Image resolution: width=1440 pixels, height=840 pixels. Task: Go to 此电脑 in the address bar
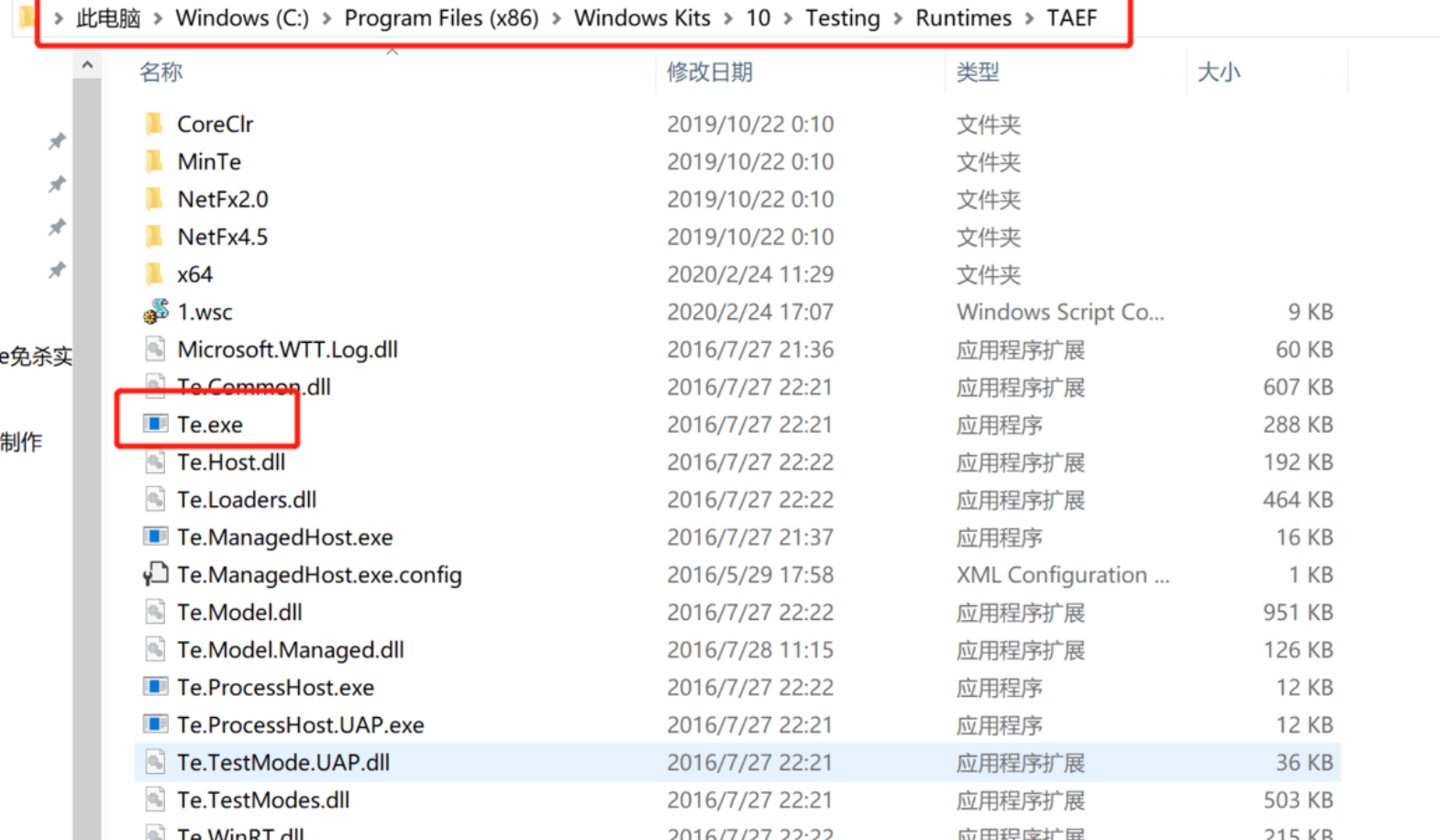click(x=108, y=18)
